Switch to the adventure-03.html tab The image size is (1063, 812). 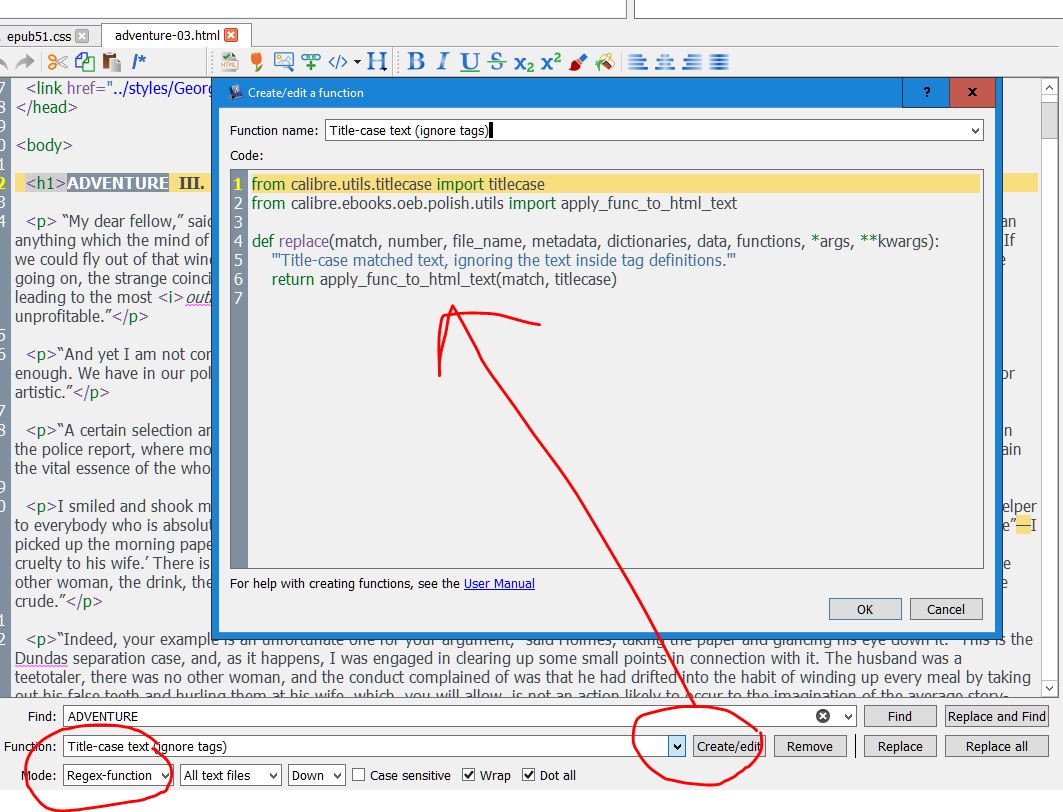click(167, 35)
